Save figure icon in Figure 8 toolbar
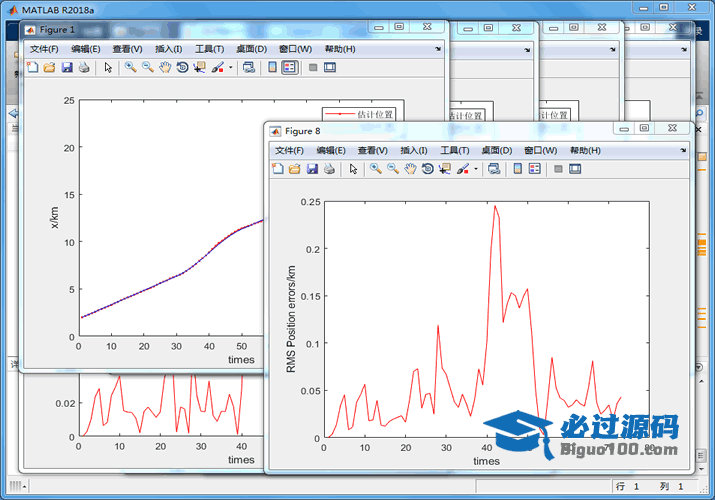 (x=312, y=169)
